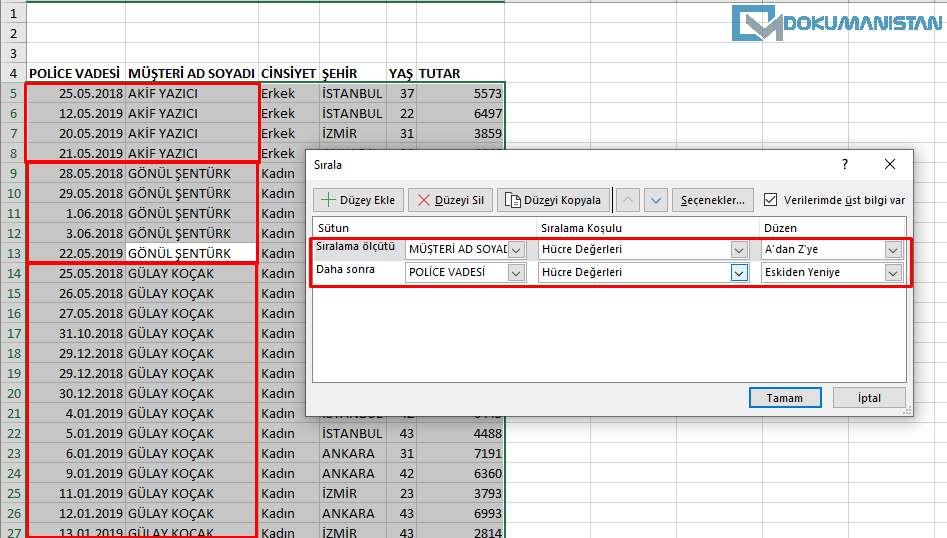
Task: Select row header 13
Action: click(13, 254)
